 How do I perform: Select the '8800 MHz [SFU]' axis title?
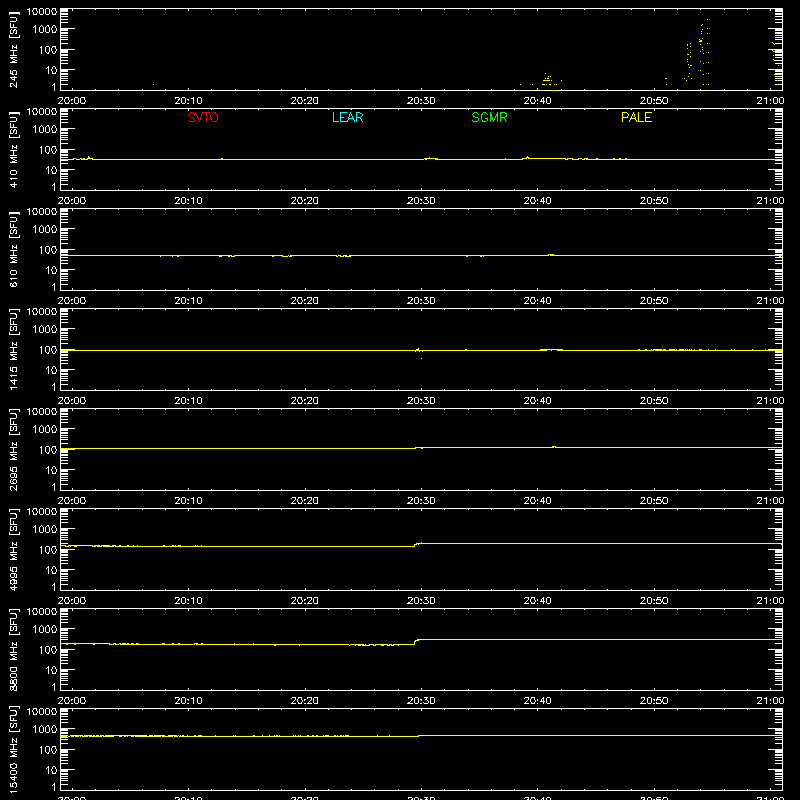[x=13, y=650]
